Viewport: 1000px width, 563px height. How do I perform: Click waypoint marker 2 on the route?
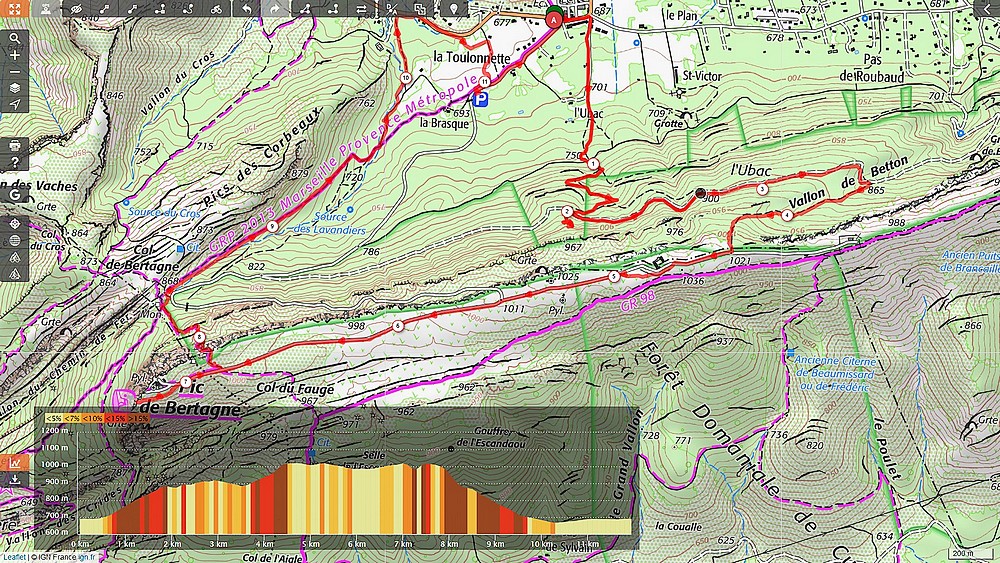coord(567,212)
